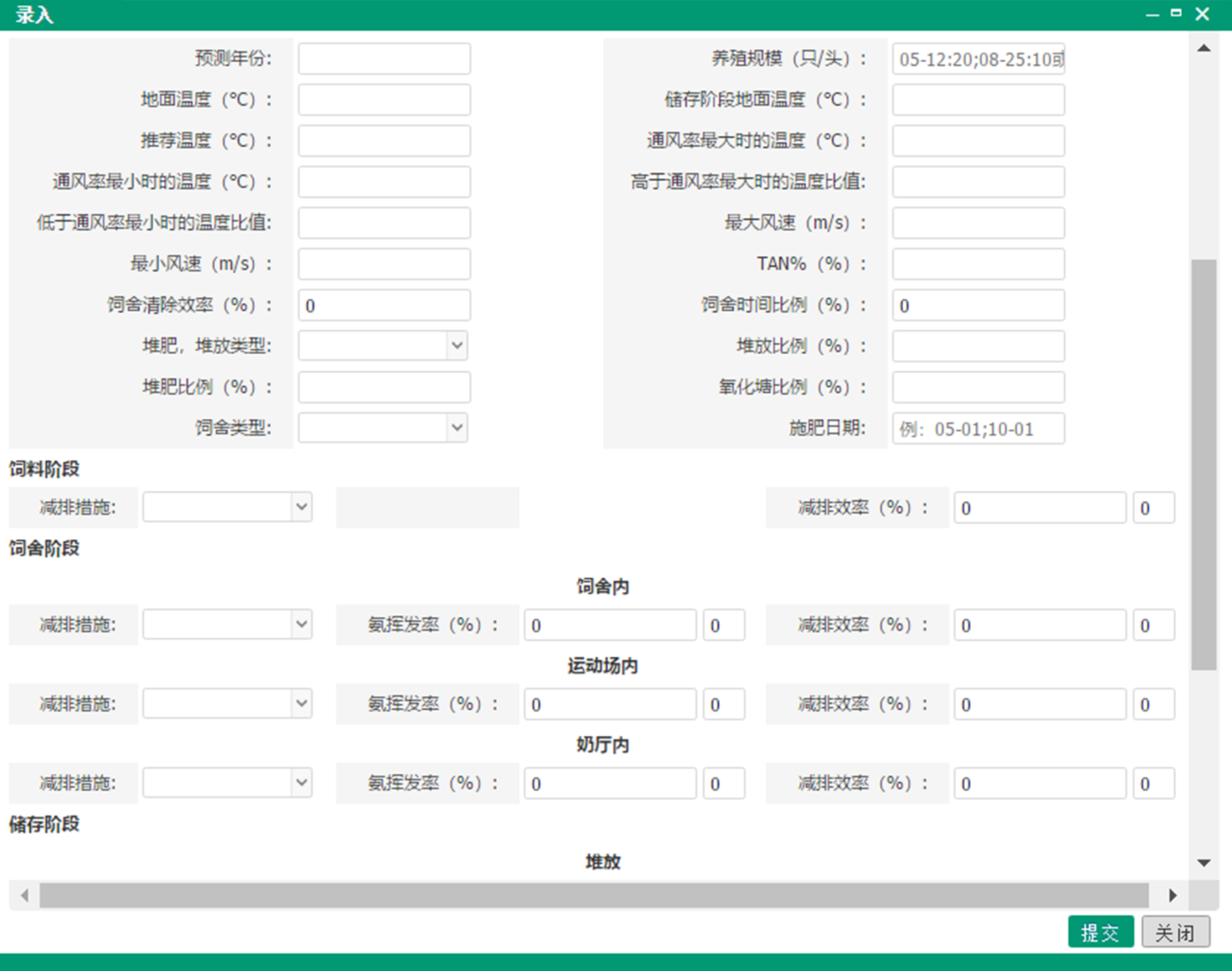Click the scroll up arrow of vertical scrollbar
Image resolution: width=1232 pixels, height=971 pixels.
pos(1204,48)
